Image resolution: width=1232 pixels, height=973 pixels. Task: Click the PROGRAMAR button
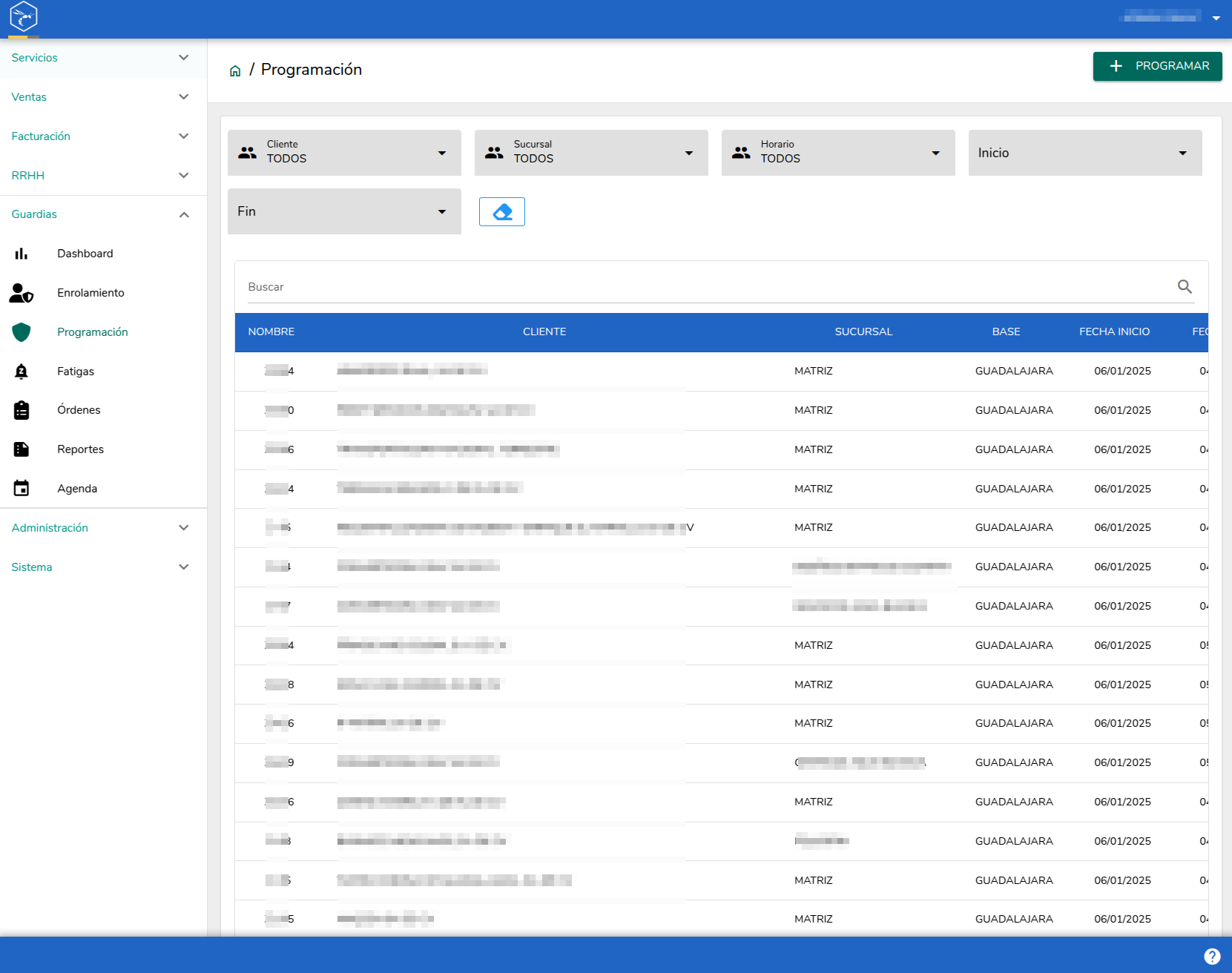[1157, 66]
